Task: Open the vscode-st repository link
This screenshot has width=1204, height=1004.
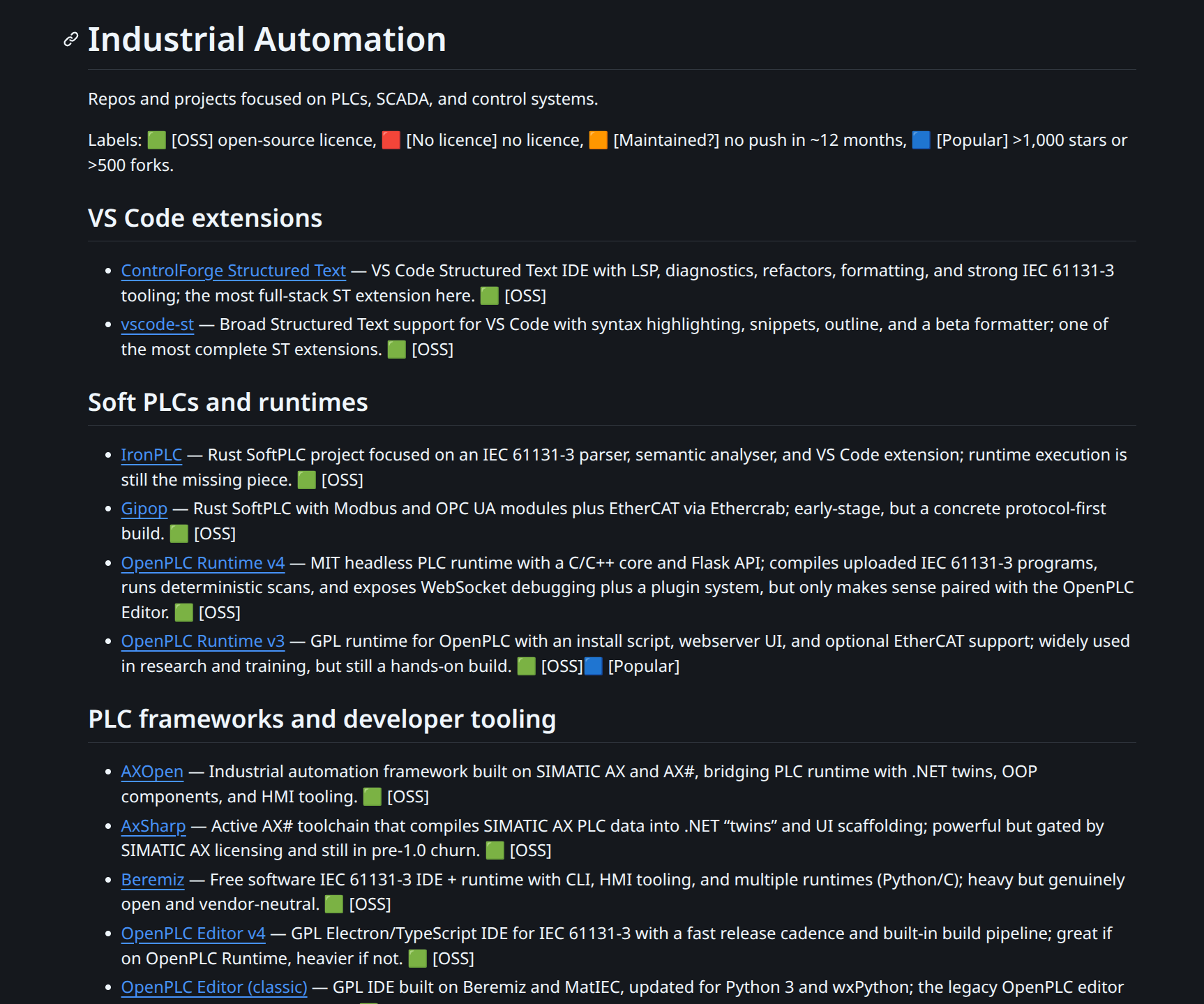Action: 157,324
